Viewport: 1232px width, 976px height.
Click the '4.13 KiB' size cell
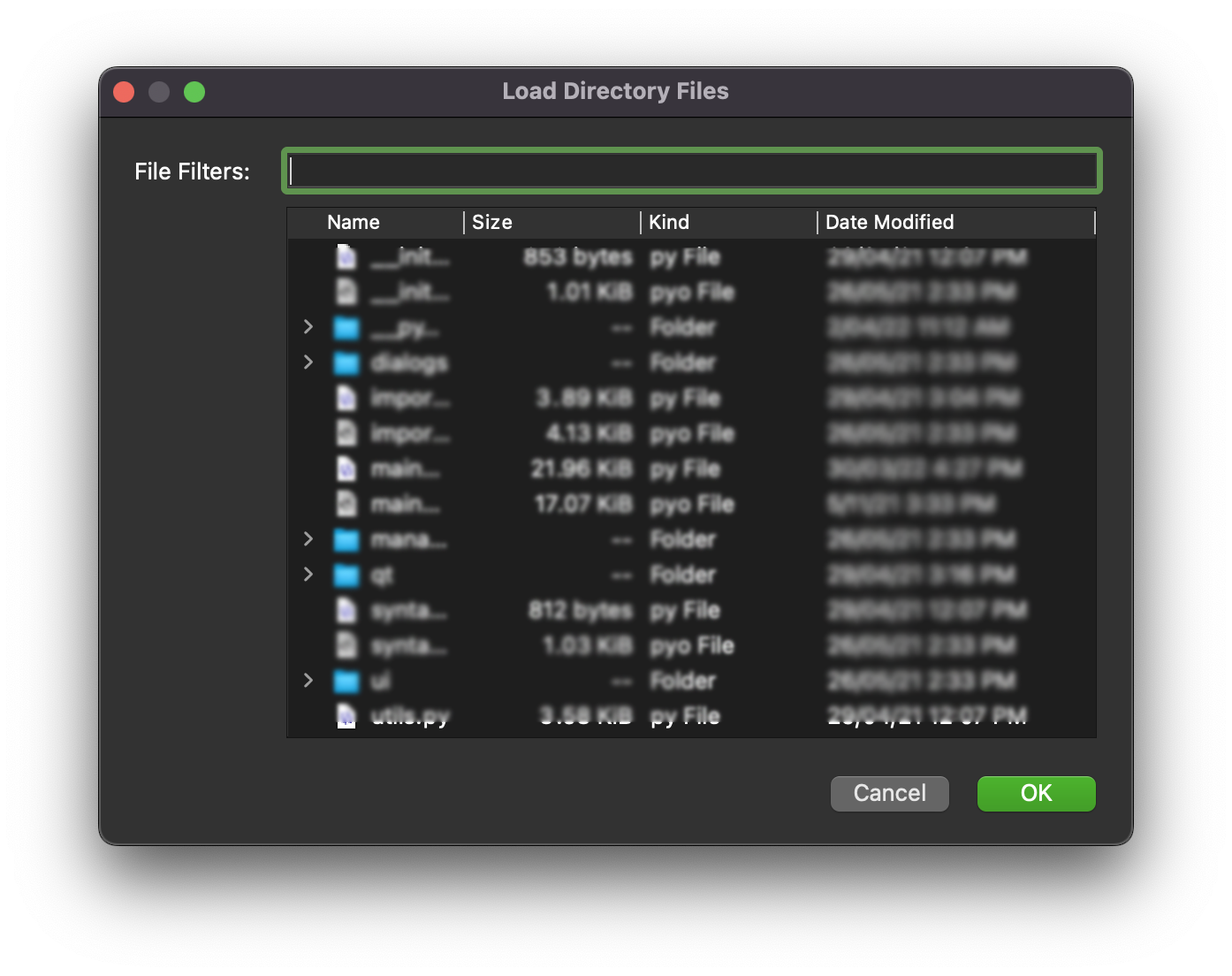(x=589, y=433)
